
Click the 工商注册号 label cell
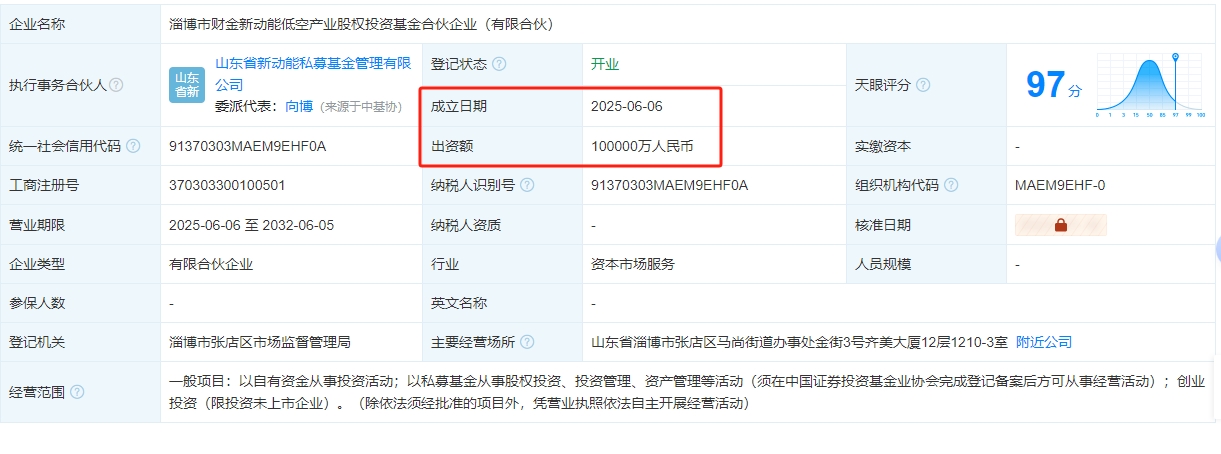click(x=80, y=185)
